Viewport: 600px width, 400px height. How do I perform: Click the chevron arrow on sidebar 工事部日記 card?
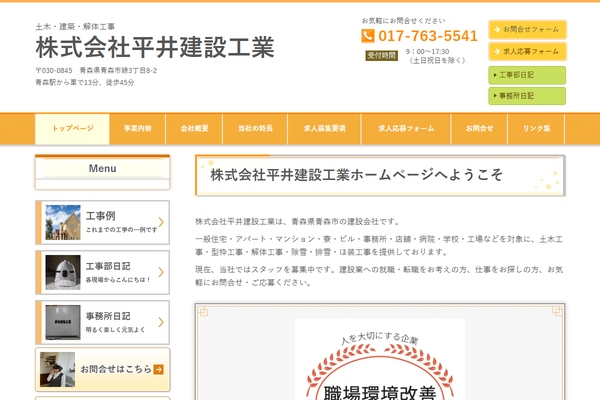click(161, 272)
